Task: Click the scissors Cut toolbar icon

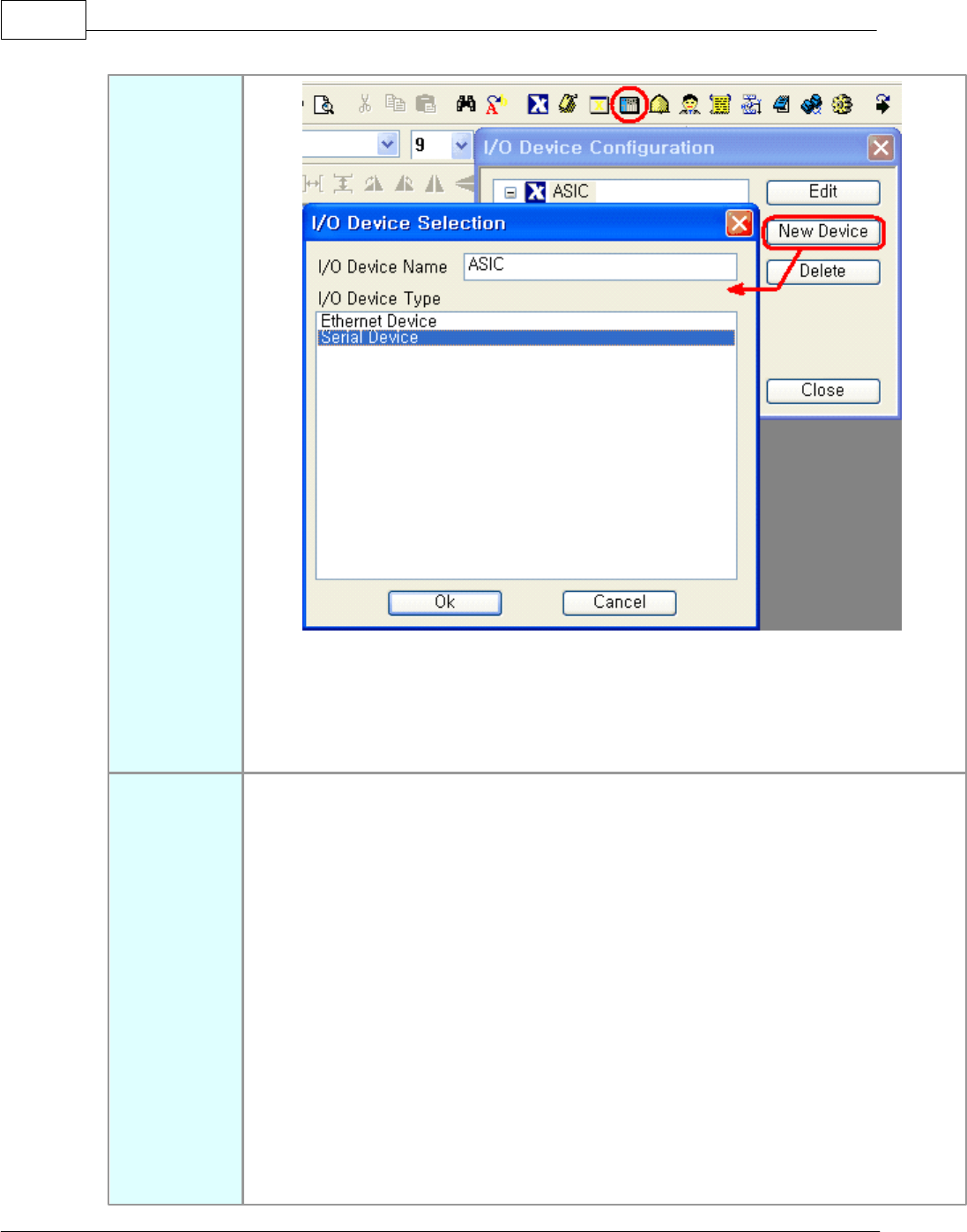Action: coord(364,104)
